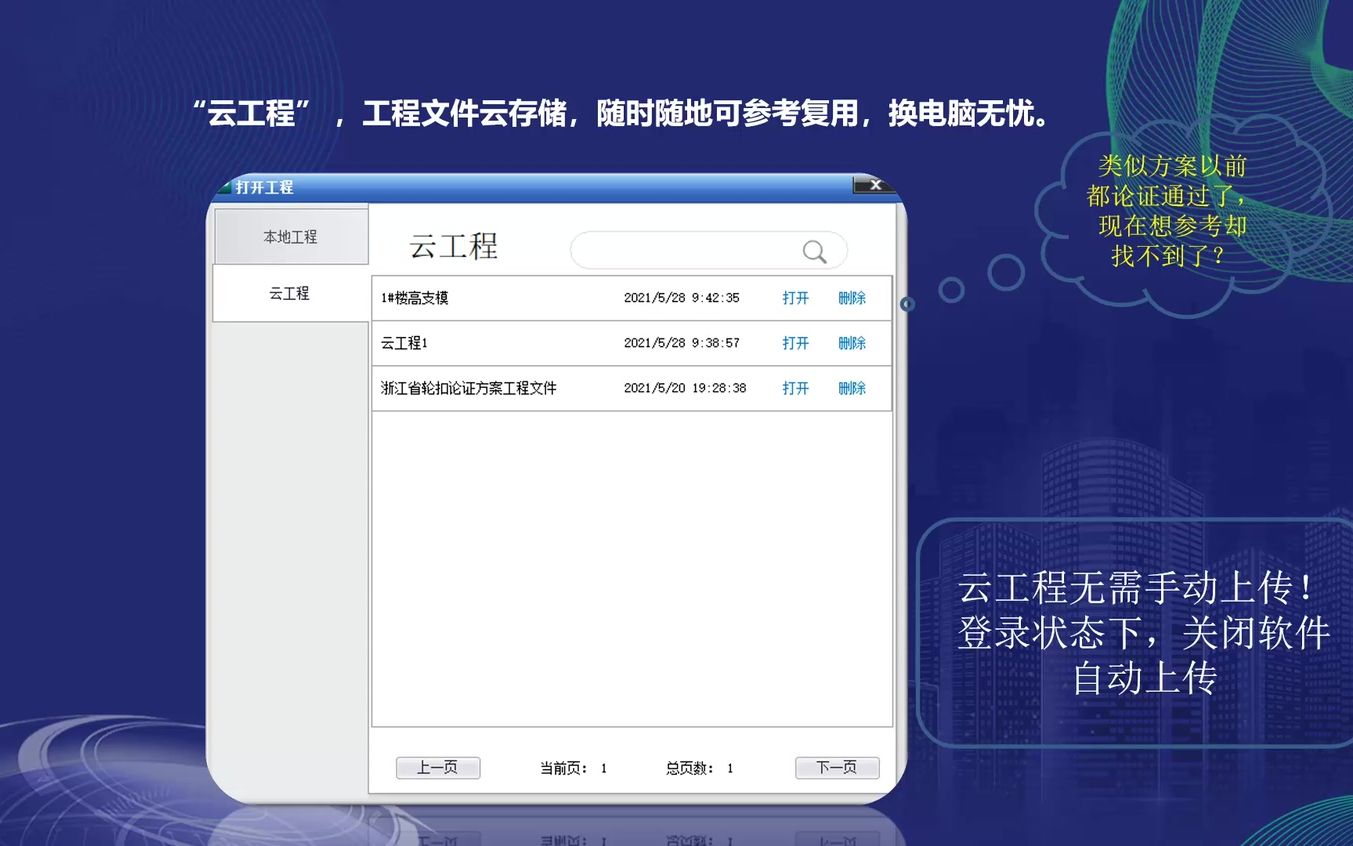Click the dialog title bar app icon
Viewport: 1353px width, 846px height.
click(x=225, y=187)
